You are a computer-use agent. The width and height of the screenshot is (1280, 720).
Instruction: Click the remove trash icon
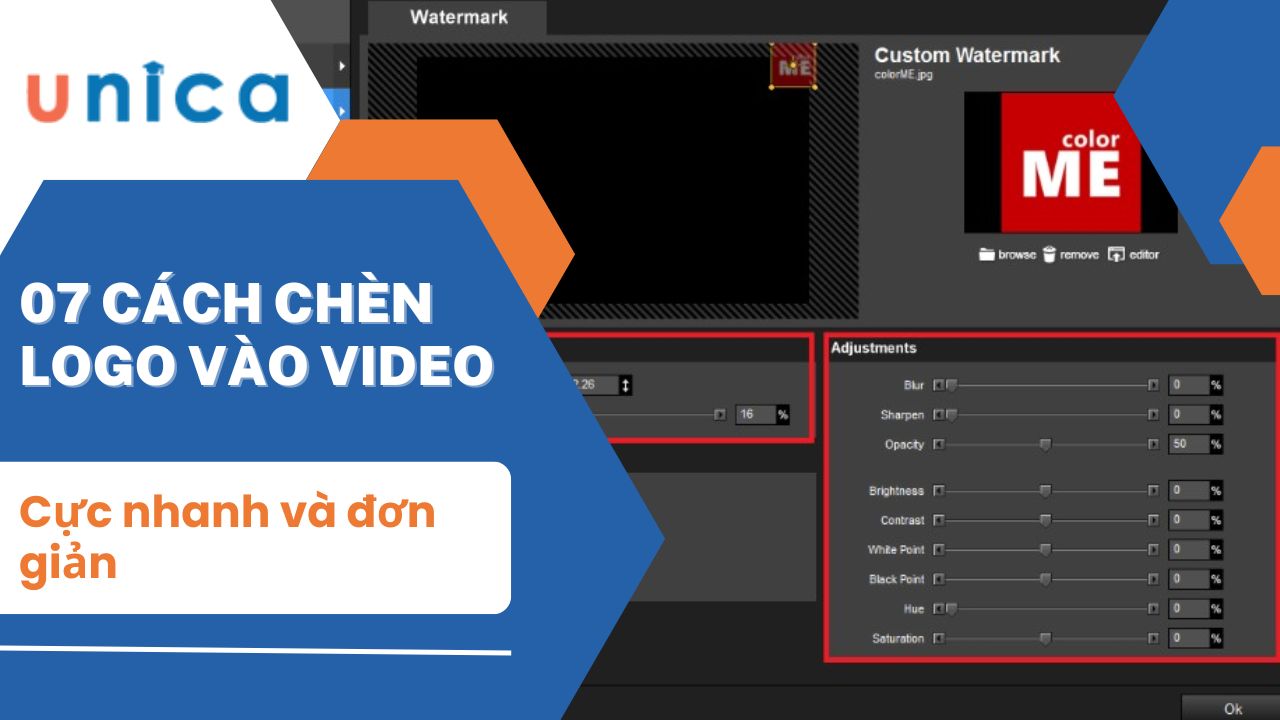click(1049, 255)
